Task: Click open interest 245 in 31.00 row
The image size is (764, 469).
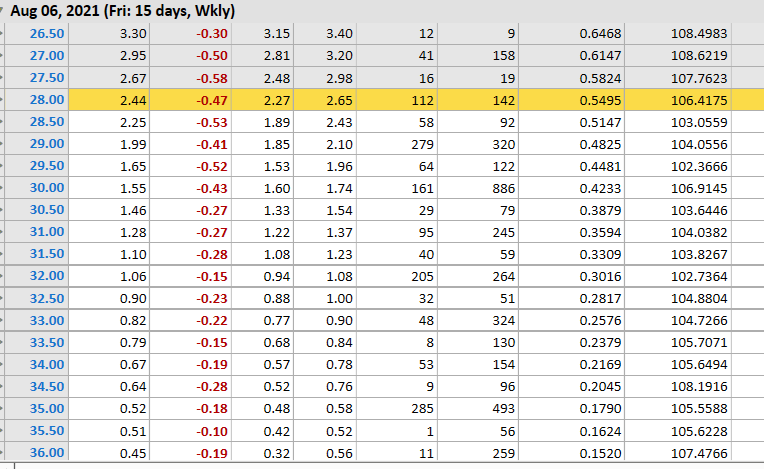Action: (x=504, y=232)
